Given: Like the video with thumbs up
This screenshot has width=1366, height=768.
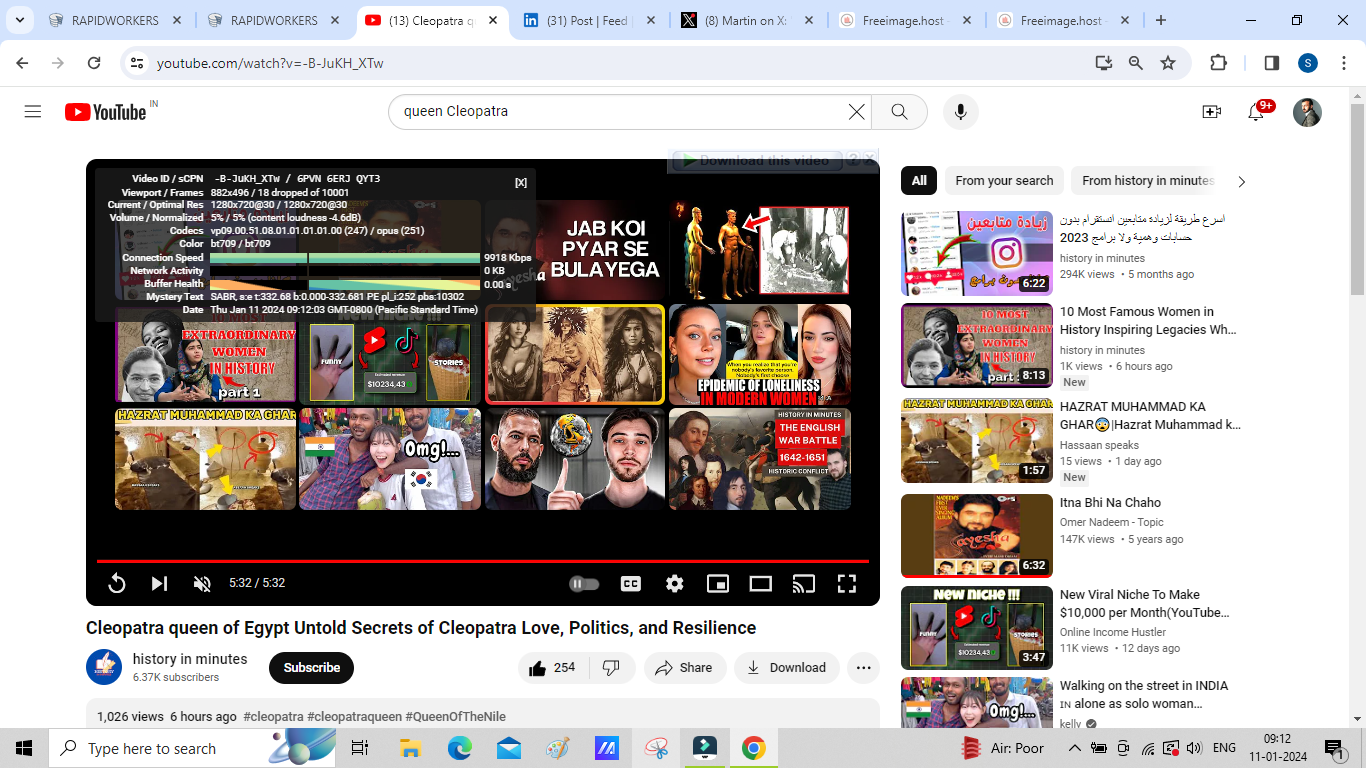Looking at the screenshot, I should [552, 668].
